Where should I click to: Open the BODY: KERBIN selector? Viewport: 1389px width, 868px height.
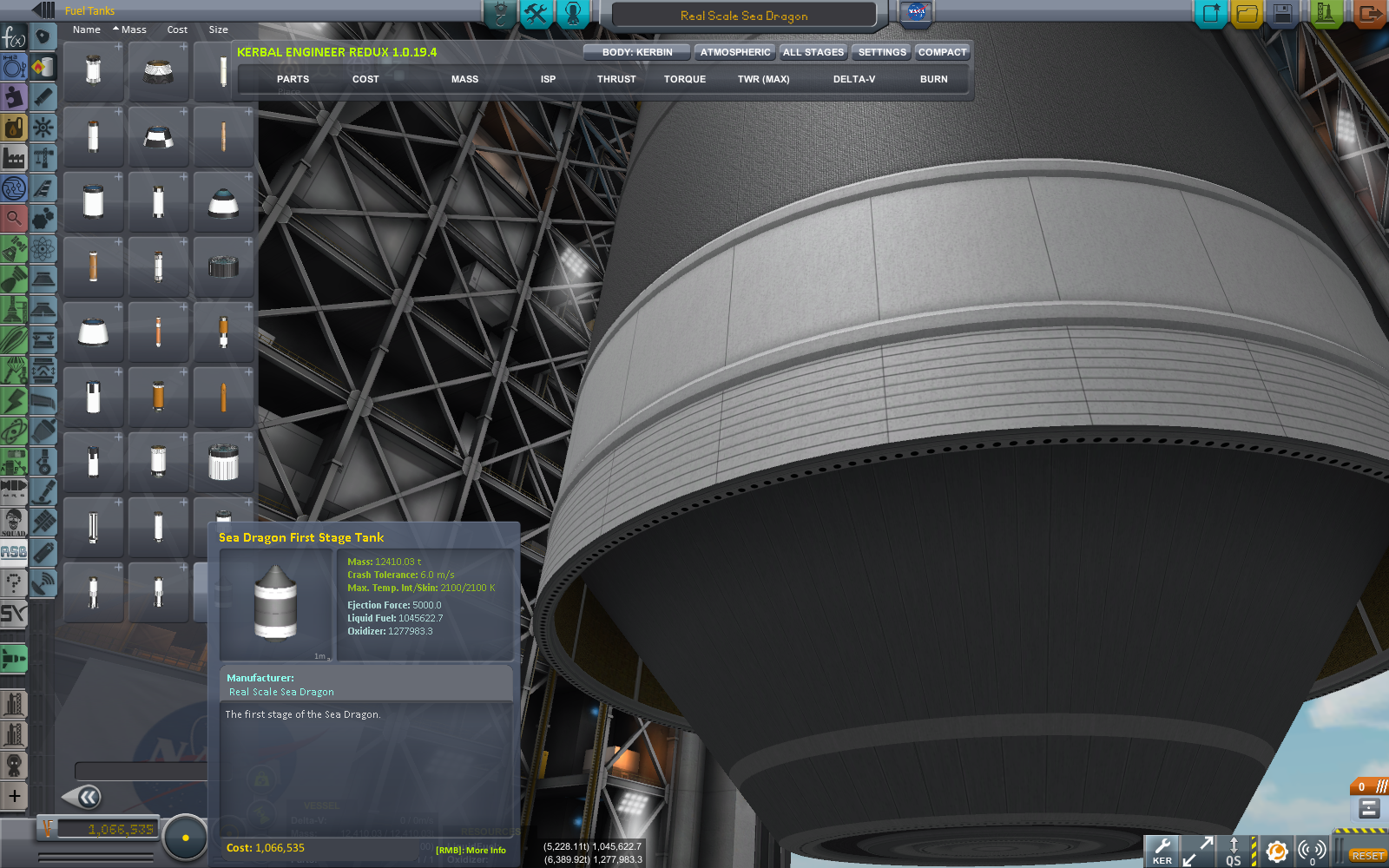(x=637, y=52)
